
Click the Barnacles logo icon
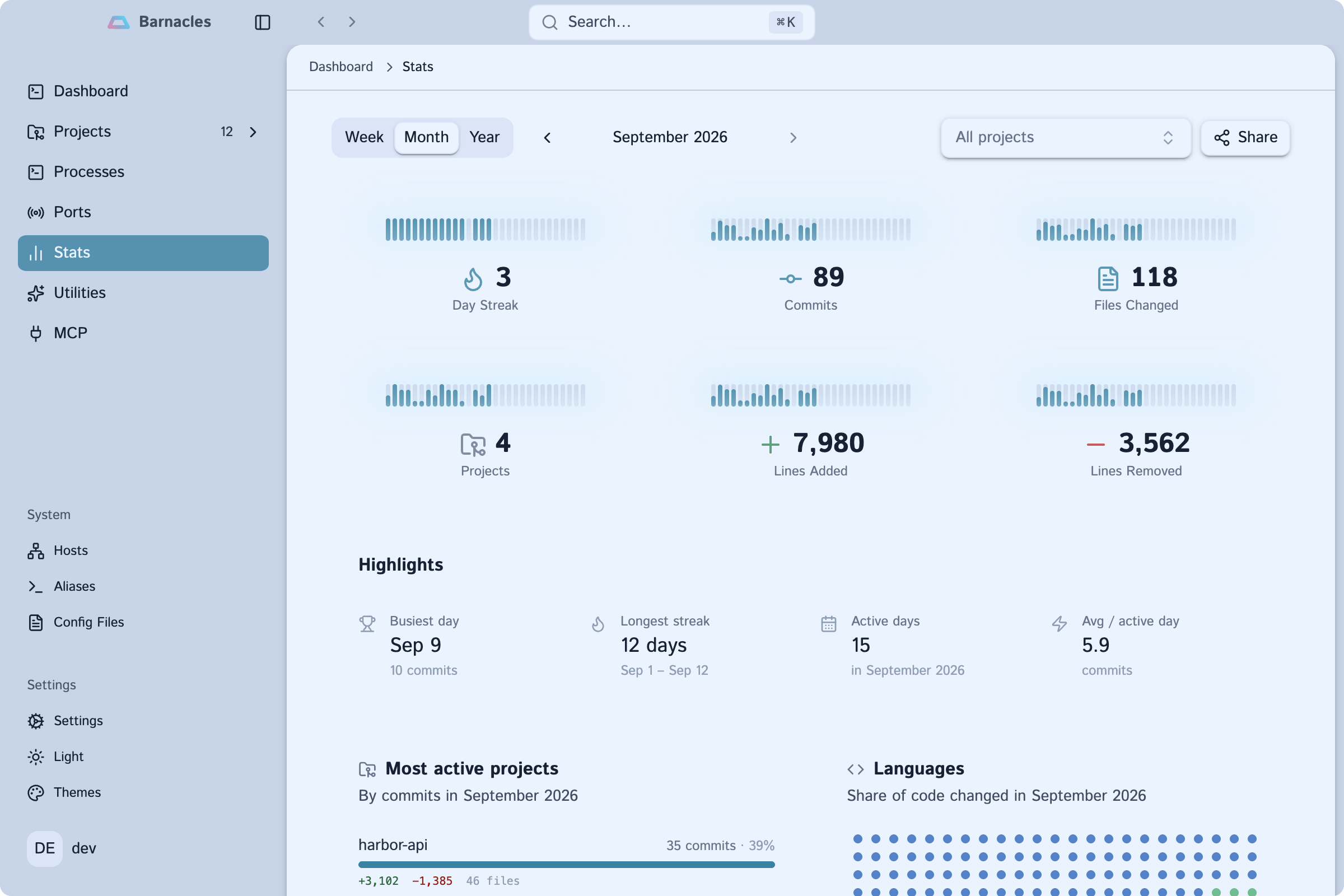(x=118, y=22)
